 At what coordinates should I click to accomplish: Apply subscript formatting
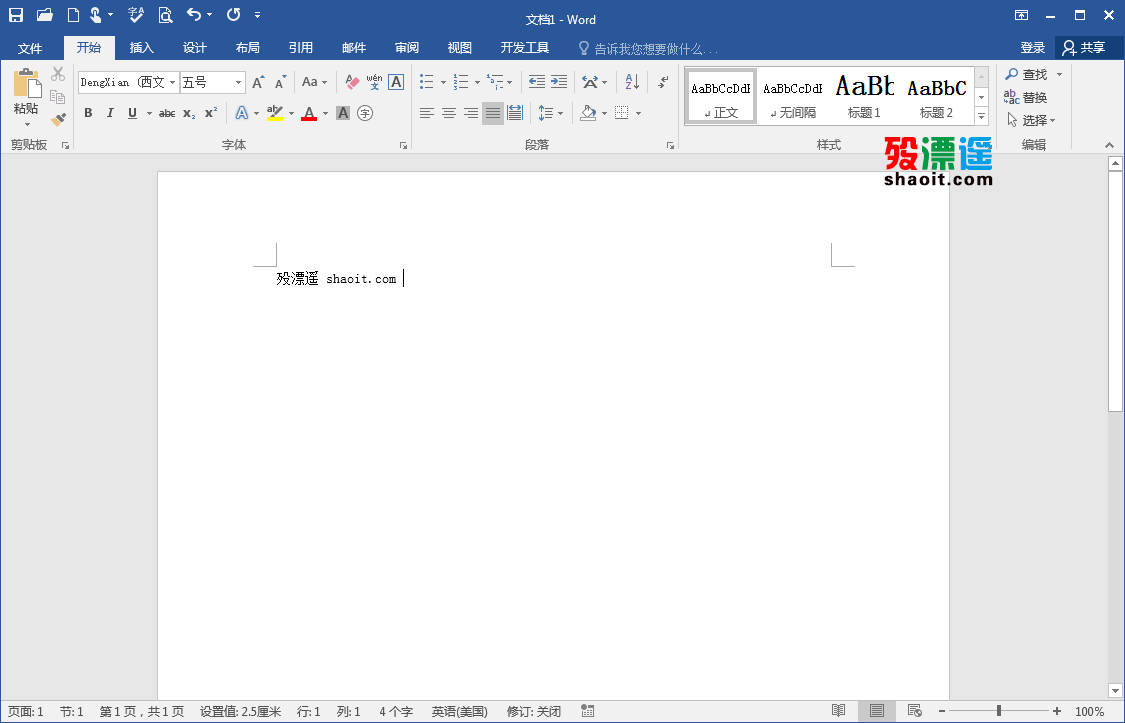pyautogui.click(x=189, y=113)
